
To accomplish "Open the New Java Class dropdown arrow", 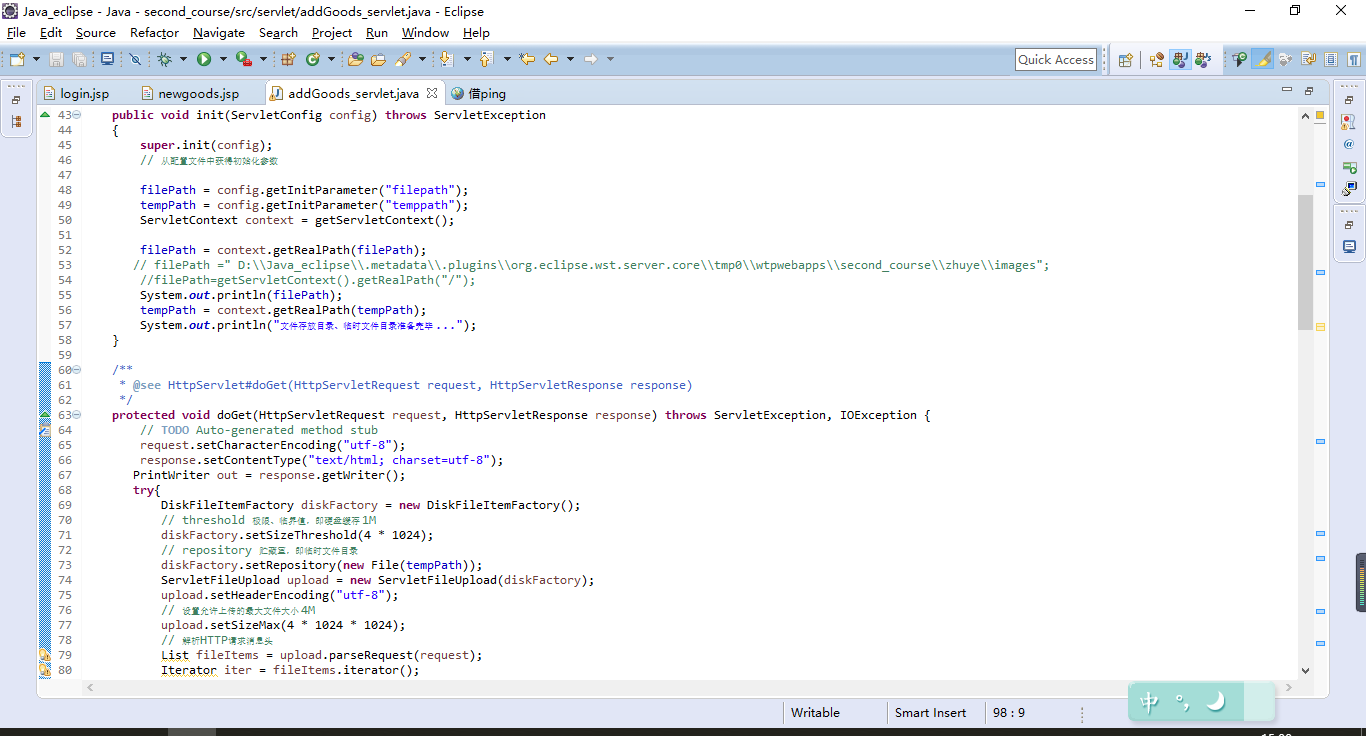I will (331, 60).
